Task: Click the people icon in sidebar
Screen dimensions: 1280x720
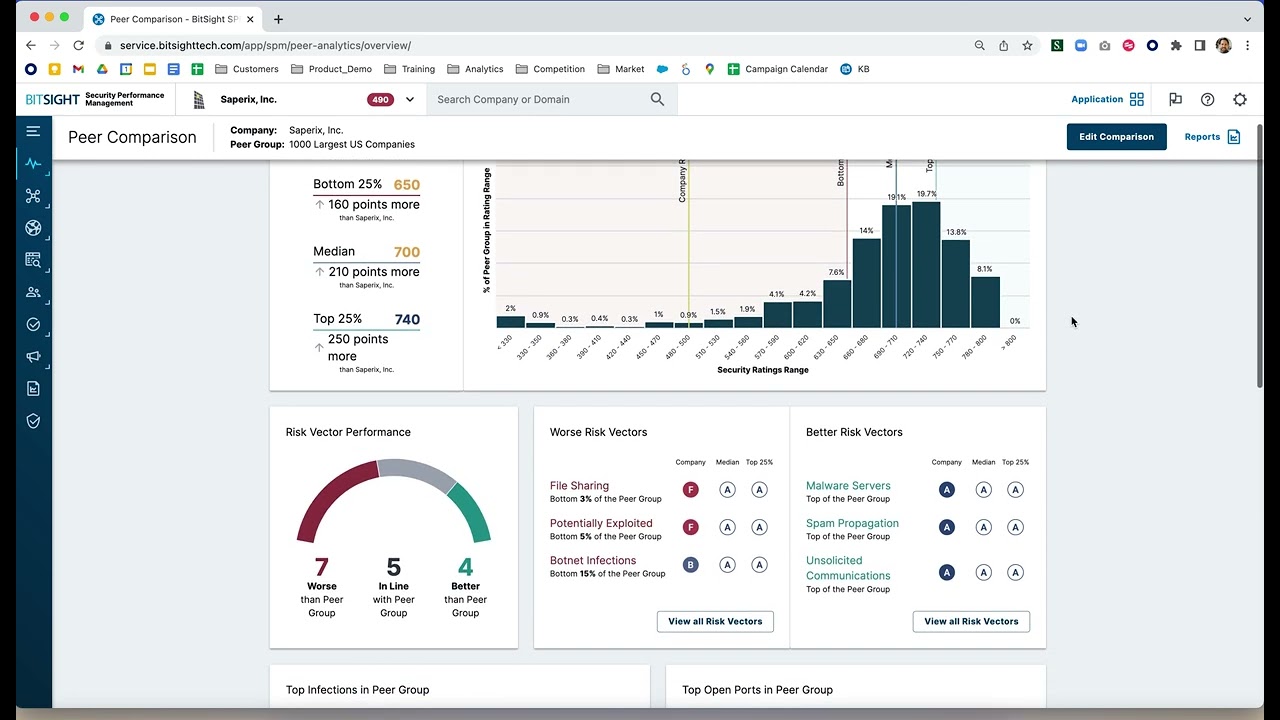Action: pyautogui.click(x=33, y=292)
